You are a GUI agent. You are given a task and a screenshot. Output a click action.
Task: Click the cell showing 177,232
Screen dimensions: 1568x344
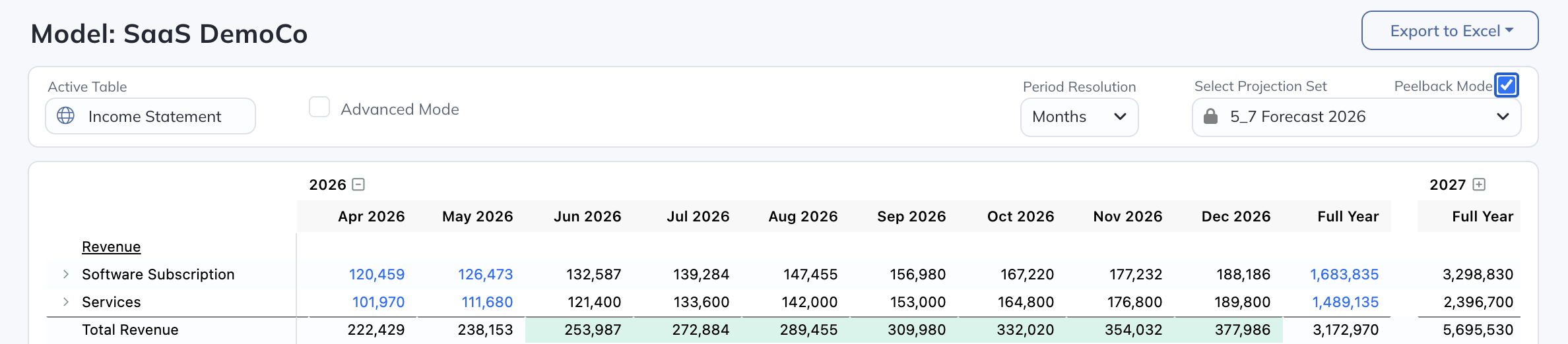(x=1136, y=274)
